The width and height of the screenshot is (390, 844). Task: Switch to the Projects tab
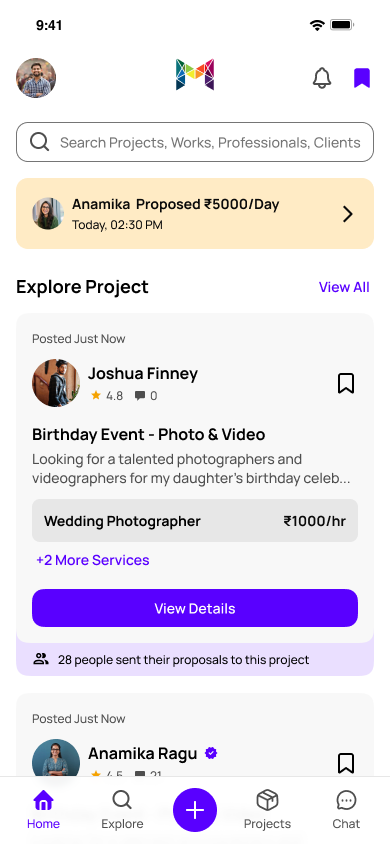(x=267, y=810)
